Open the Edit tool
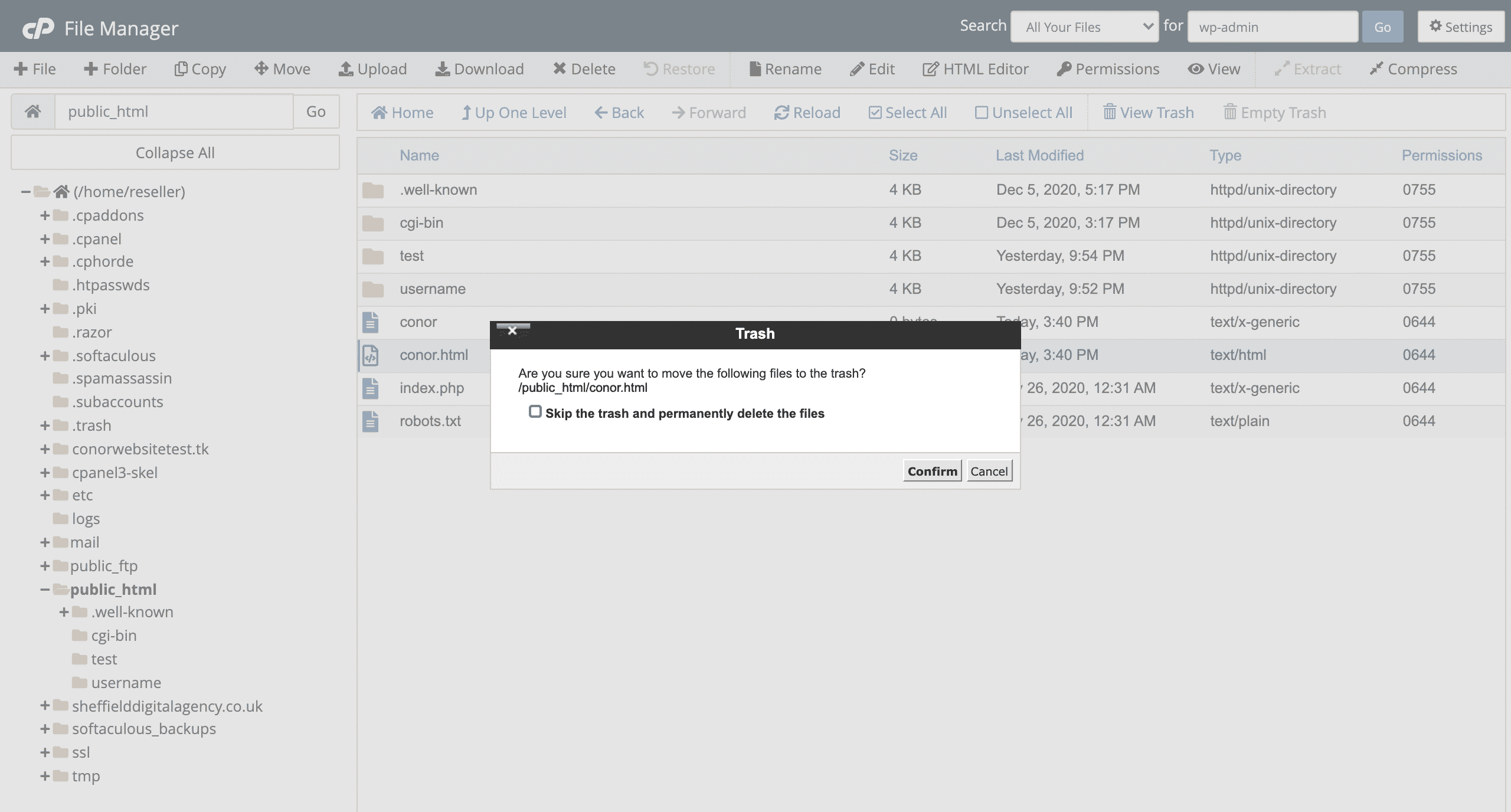Image resolution: width=1511 pixels, height=812 pixels. click(x=872, y=69)
